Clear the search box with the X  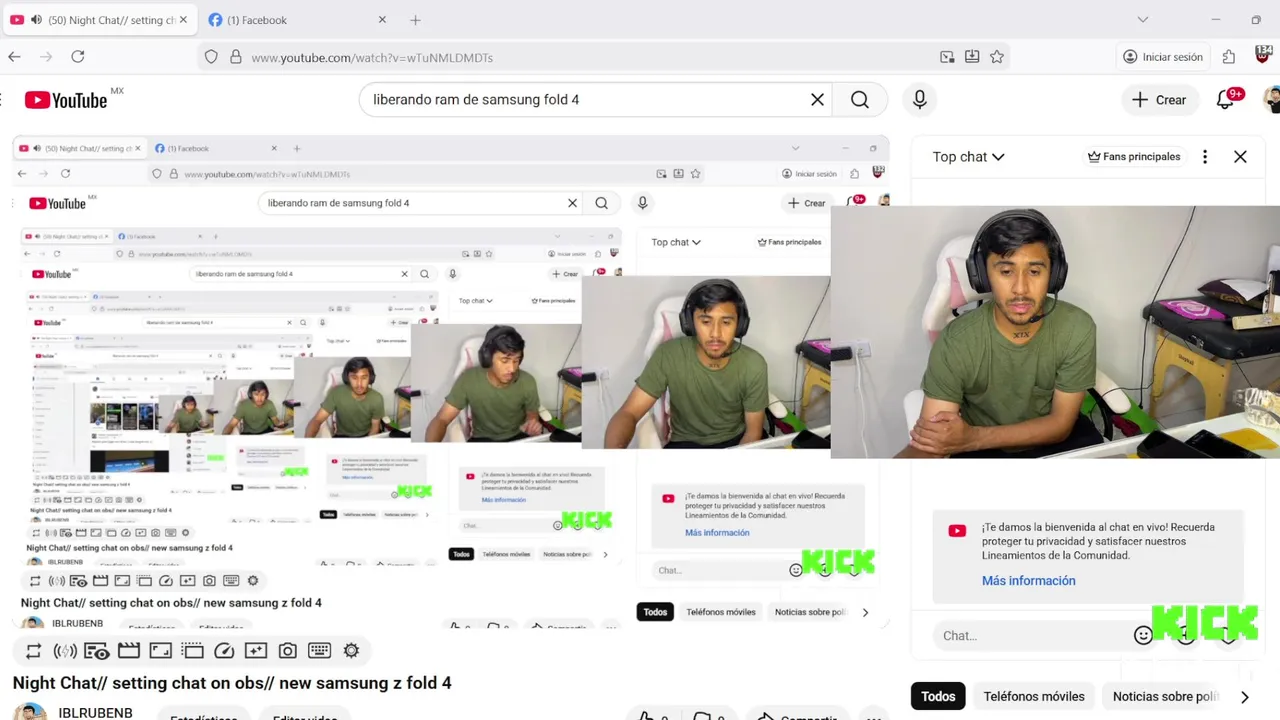(817, 100)
